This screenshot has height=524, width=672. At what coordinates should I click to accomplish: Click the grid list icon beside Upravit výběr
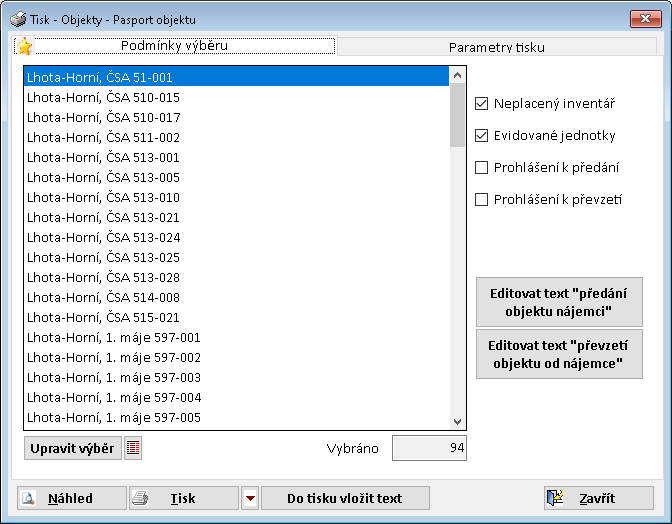(133, 448)
